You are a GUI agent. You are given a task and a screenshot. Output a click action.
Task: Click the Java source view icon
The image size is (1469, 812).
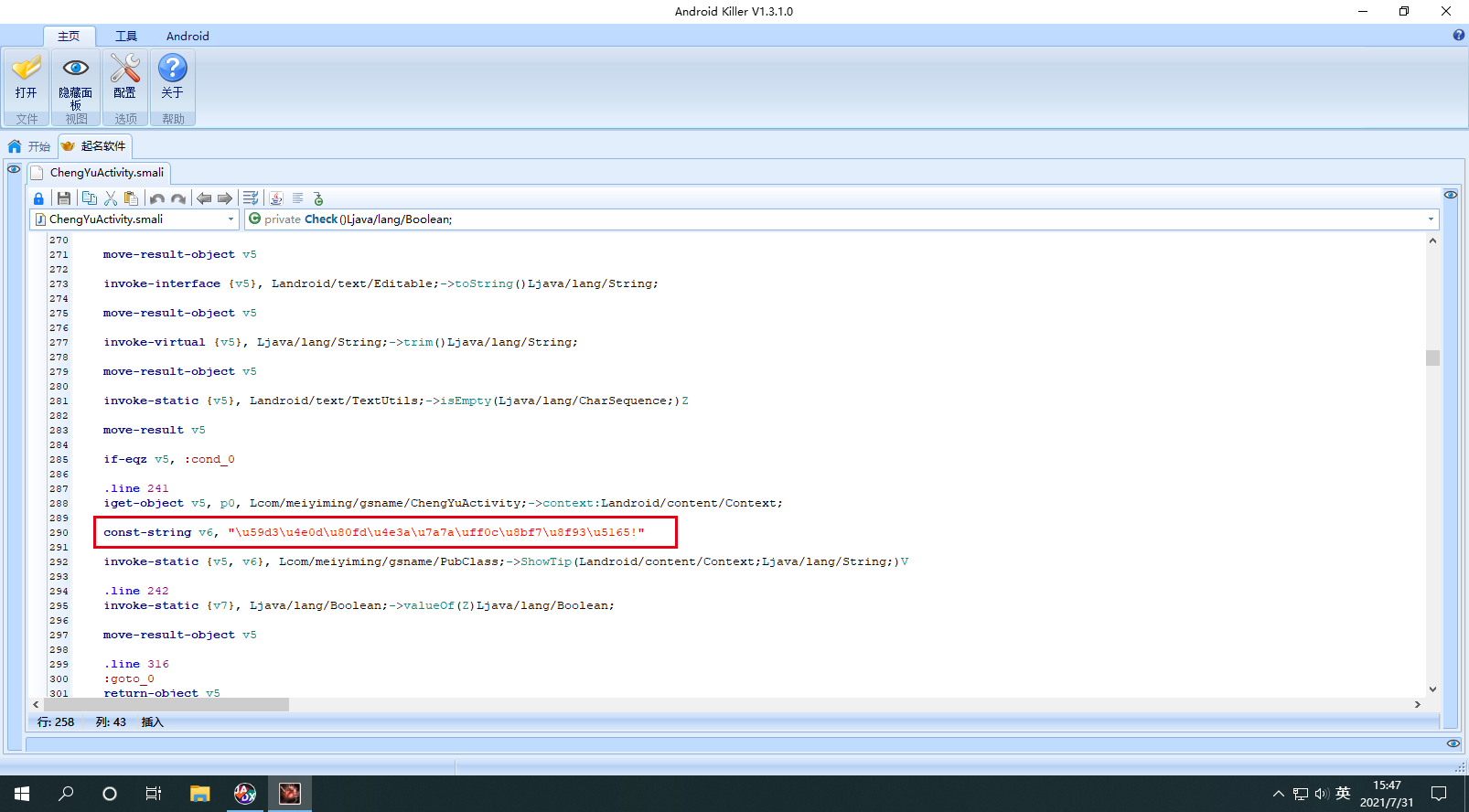click(276, 198)
